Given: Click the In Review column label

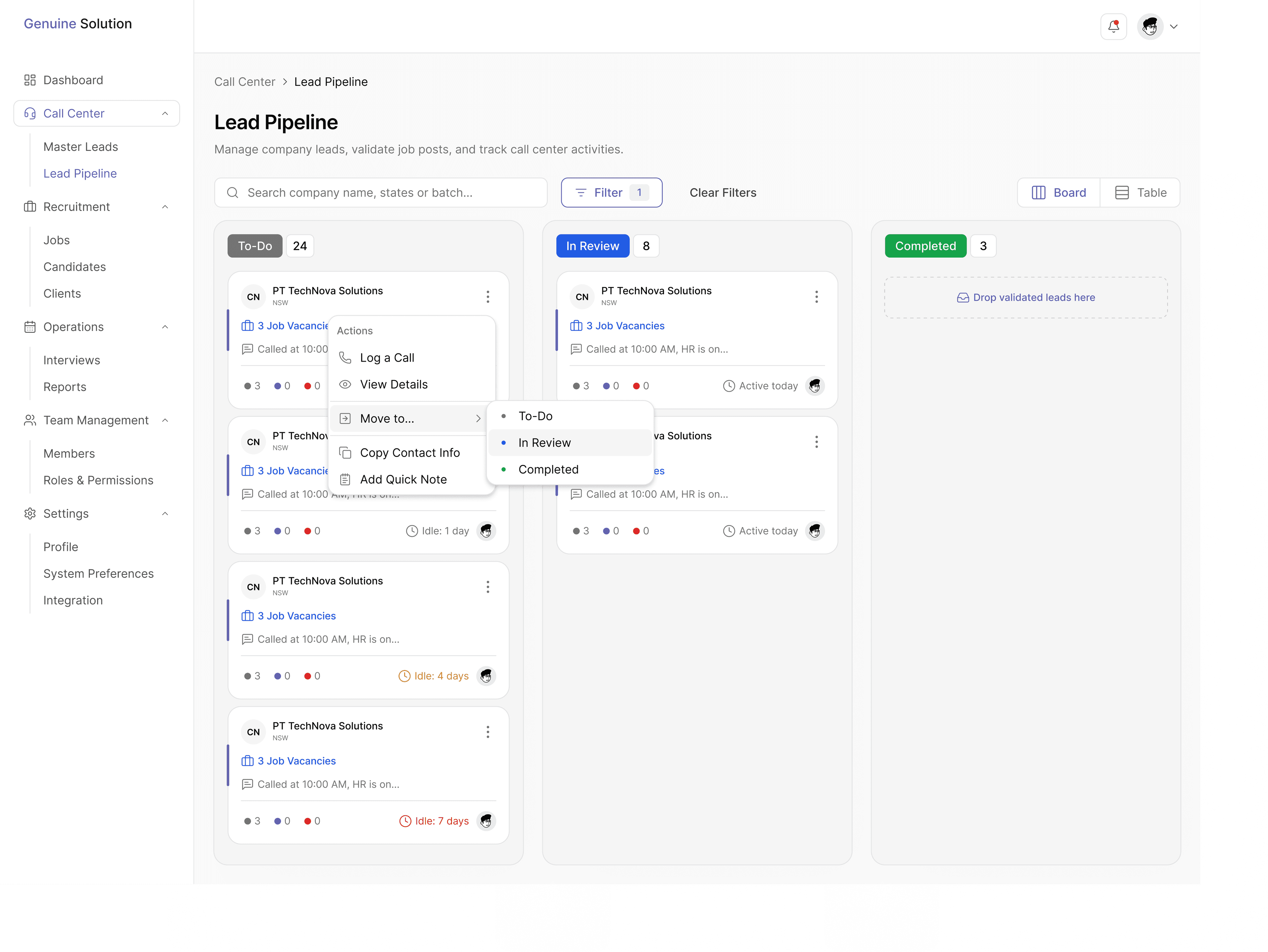Looking at the screenshot, I should tap(593, 246).
